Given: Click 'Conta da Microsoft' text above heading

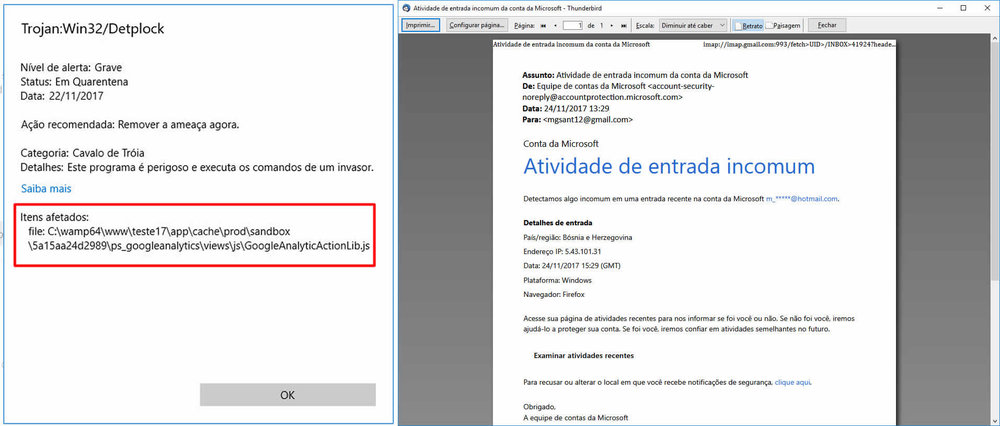Looking at the screenshot, I should point(561,143).
